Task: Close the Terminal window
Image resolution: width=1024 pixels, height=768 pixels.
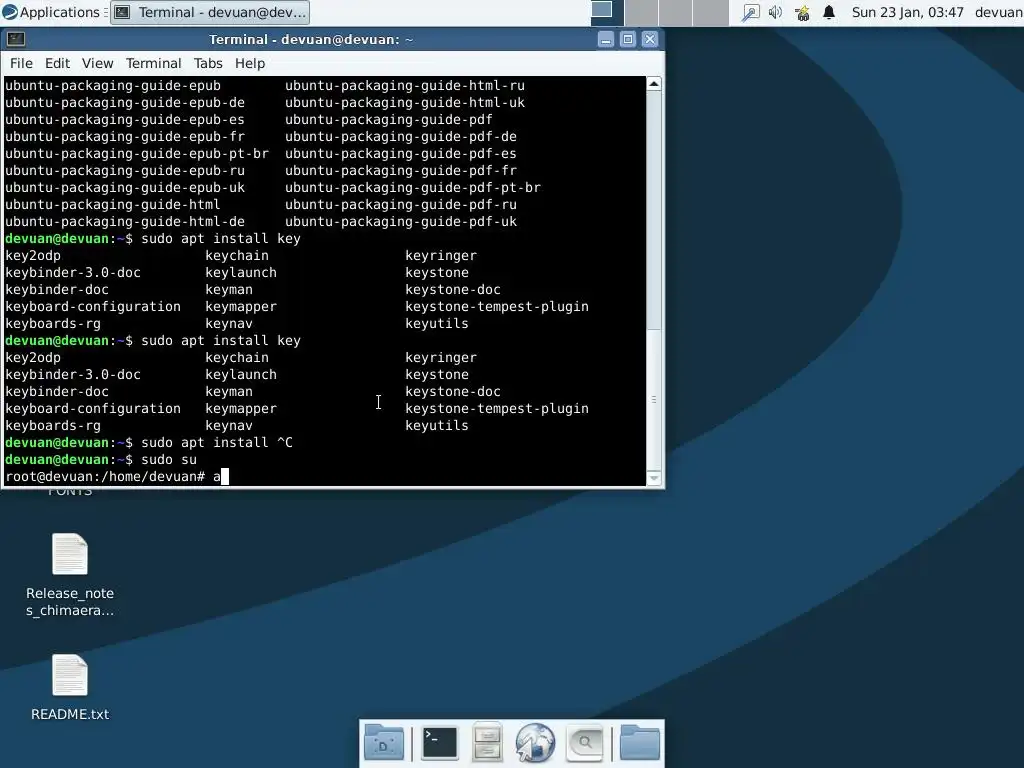Action: click(650, 39)
